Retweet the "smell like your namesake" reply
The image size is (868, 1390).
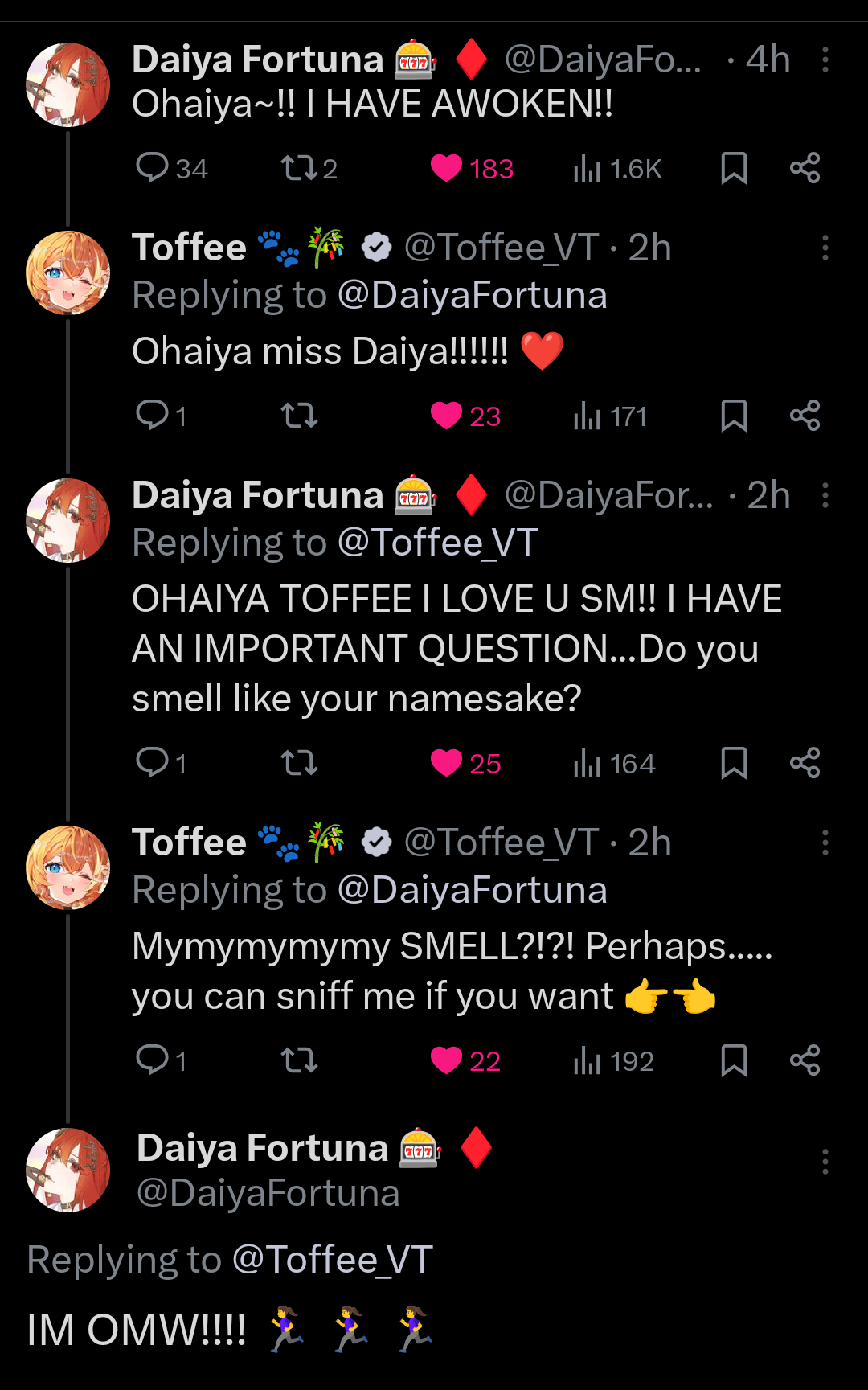coord(298,763)
